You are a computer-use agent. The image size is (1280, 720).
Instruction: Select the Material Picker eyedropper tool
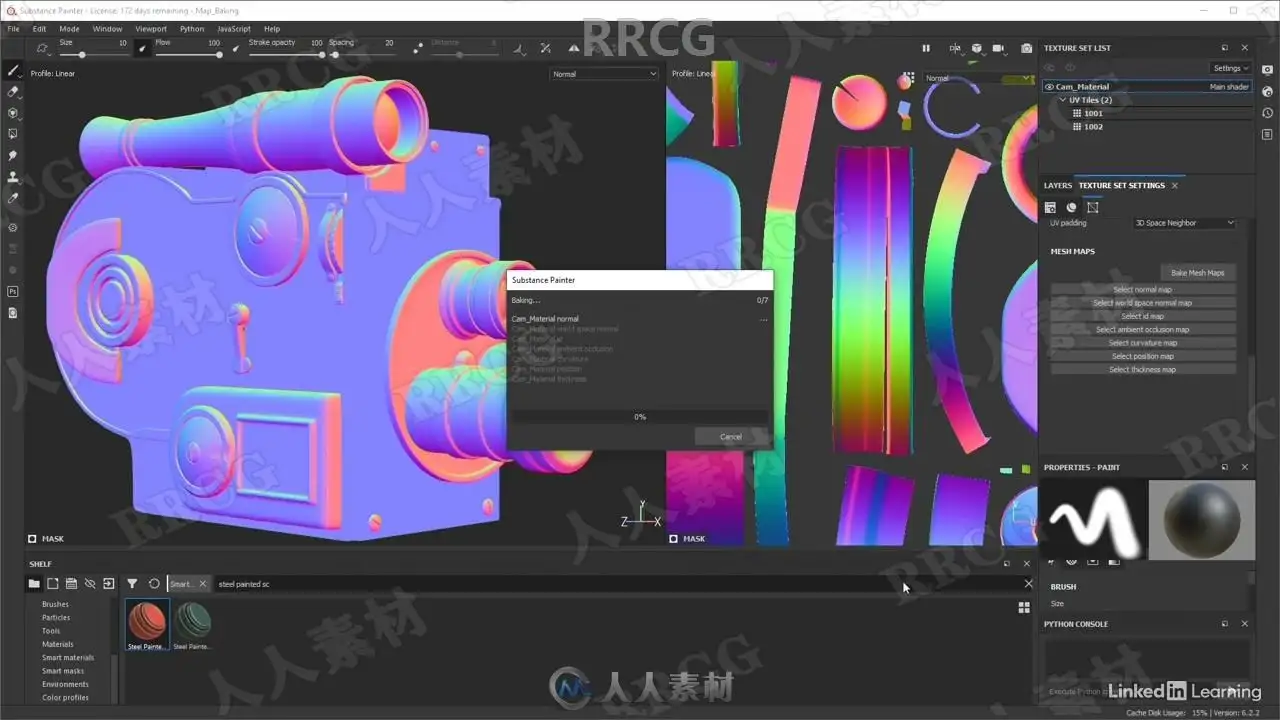[x=13, y=198]
